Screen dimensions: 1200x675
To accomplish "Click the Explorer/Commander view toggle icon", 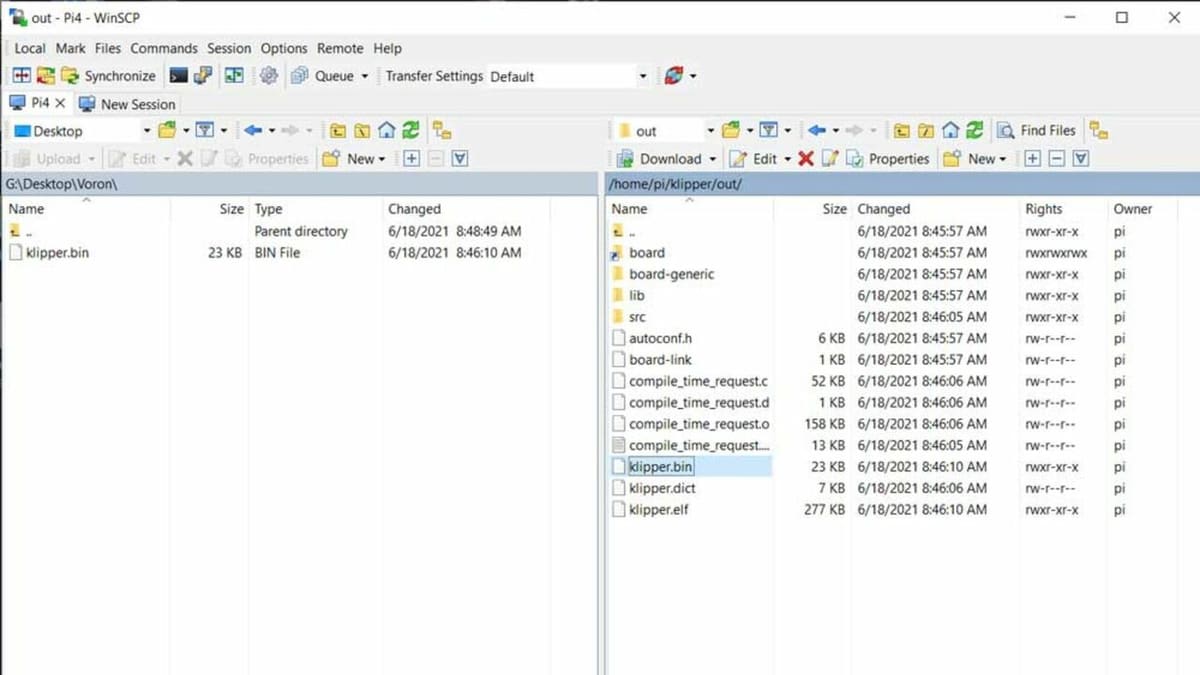I will [x=234, y=76].
